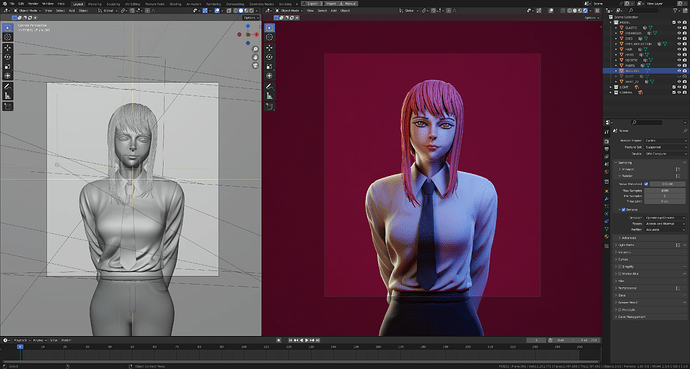
Task: Toggle eye icon for NECKTIE object
Action: click(679, 60)
